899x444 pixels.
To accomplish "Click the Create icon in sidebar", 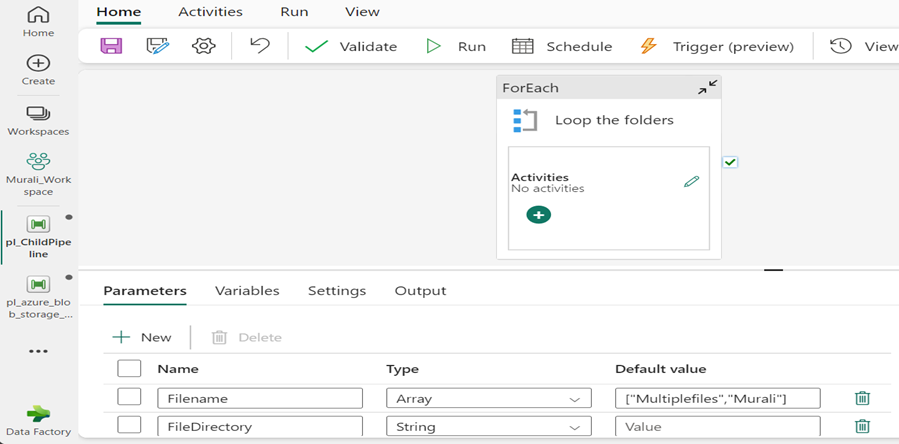I will 38,69.
